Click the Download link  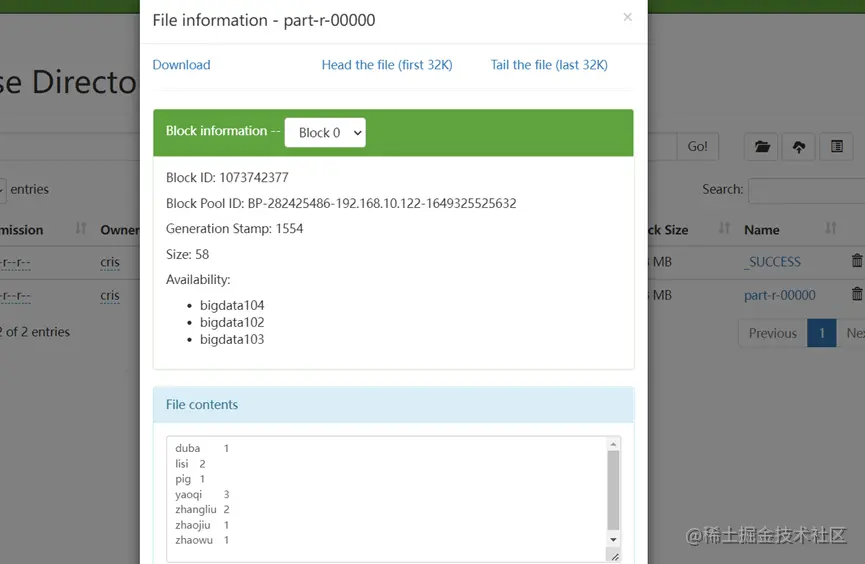pyautogui.click(x=181, y=65)
